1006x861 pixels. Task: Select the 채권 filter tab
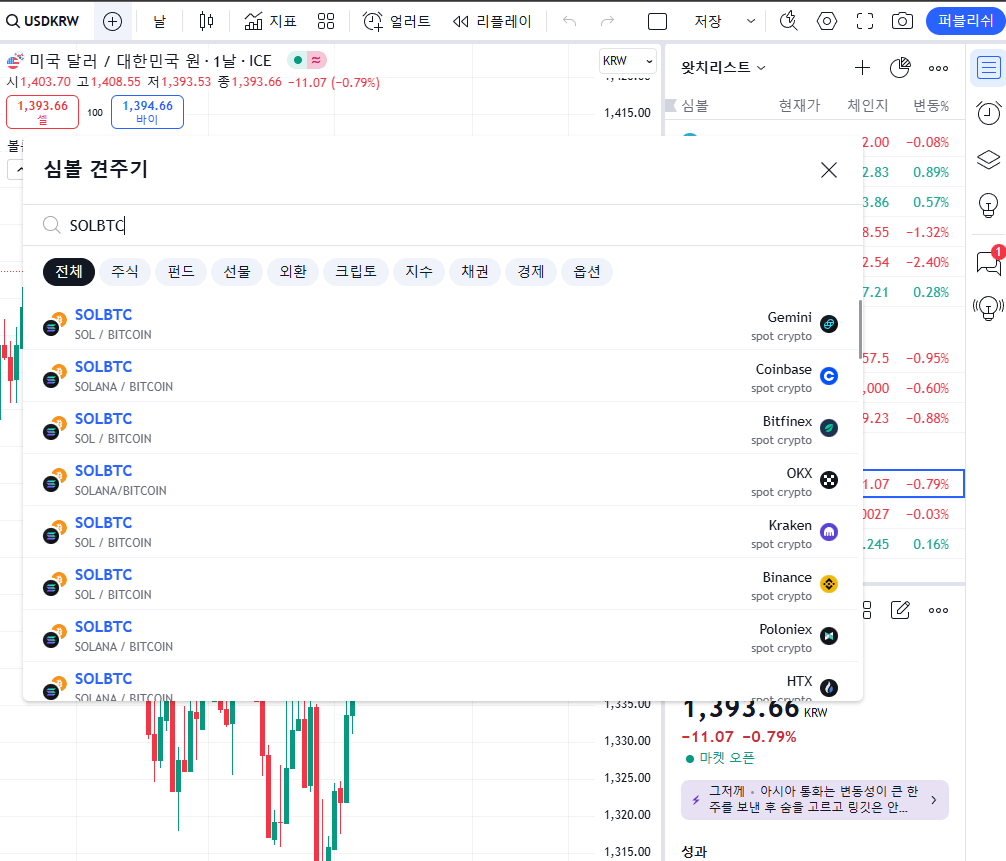point(475,271)
